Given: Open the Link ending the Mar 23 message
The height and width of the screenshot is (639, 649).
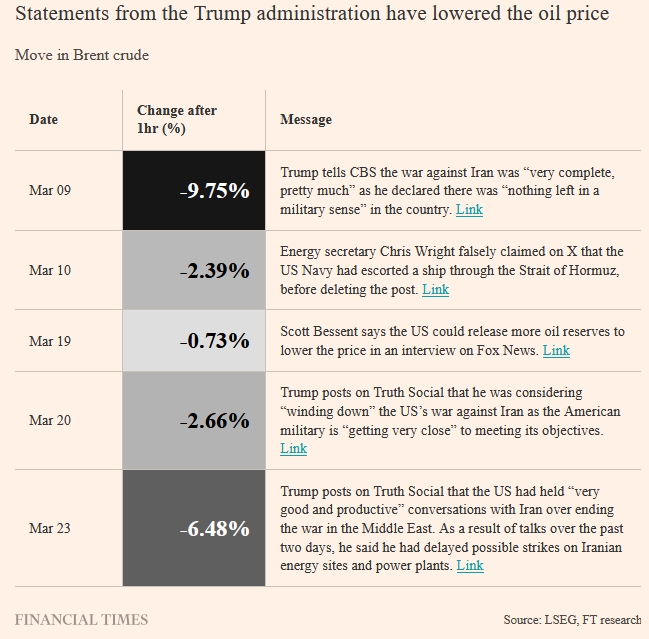Looking at the screenshot, I should tap(469, 566).
